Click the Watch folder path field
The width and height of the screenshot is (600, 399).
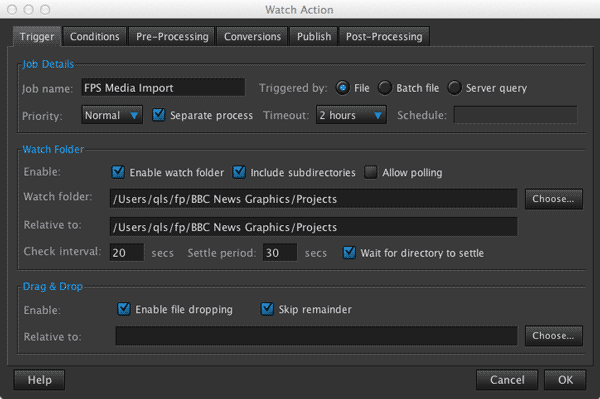[x=313, y=199]
